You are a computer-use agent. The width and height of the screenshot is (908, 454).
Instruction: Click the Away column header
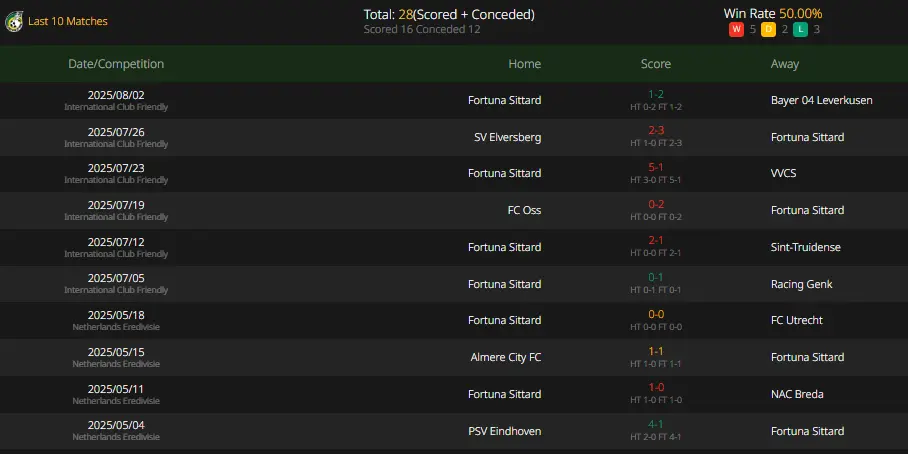(x=785, y=64)
